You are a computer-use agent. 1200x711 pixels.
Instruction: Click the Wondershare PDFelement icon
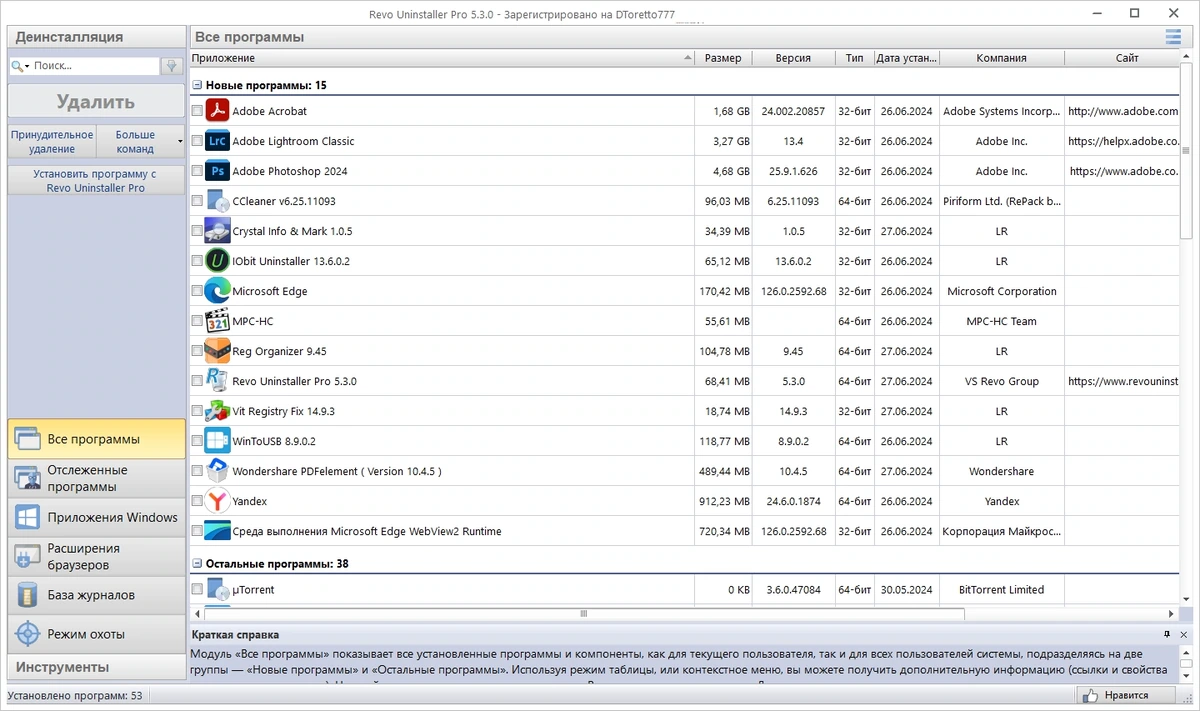coord(217,471)
